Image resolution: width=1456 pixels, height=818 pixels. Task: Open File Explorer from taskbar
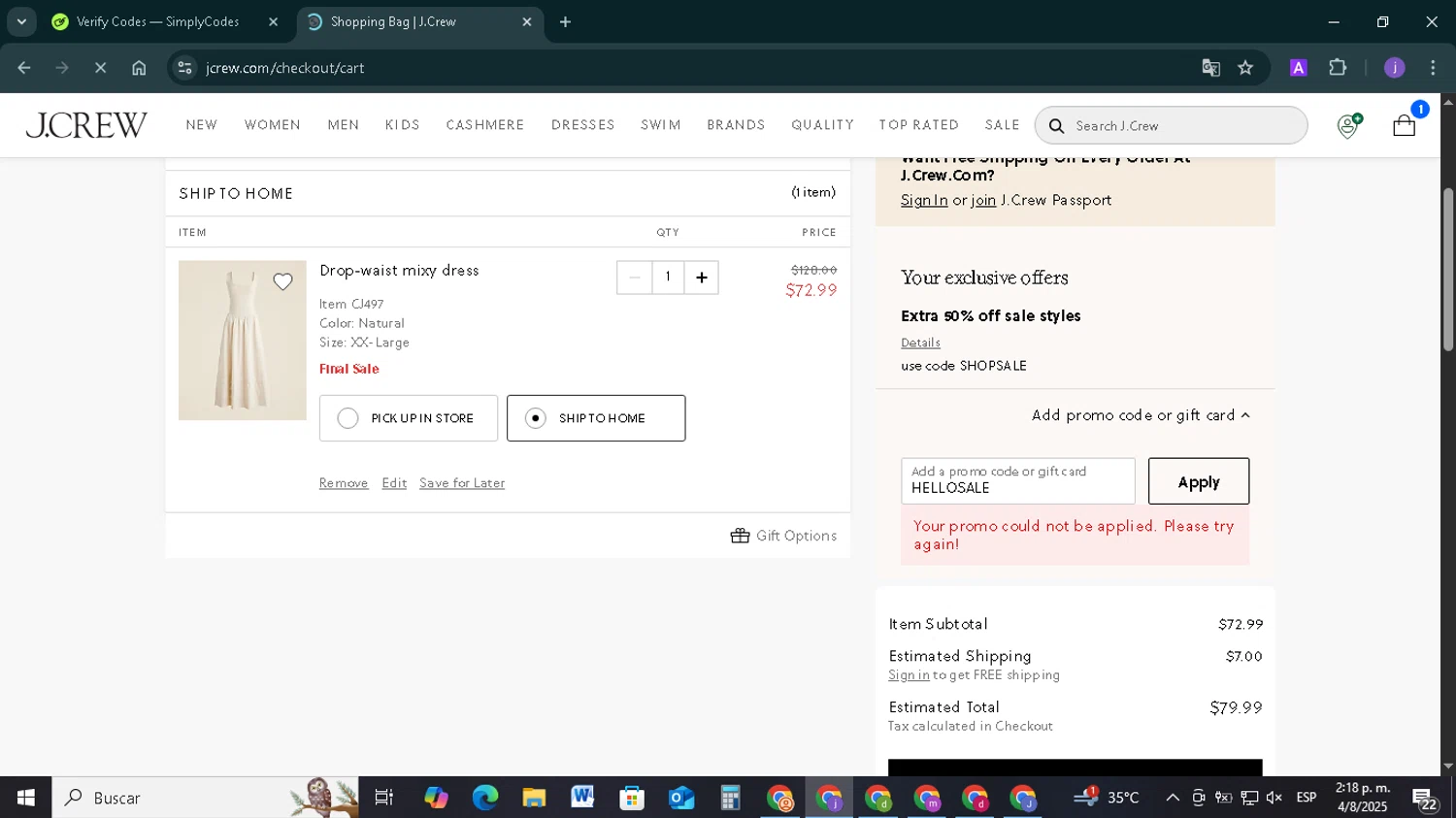534,798
